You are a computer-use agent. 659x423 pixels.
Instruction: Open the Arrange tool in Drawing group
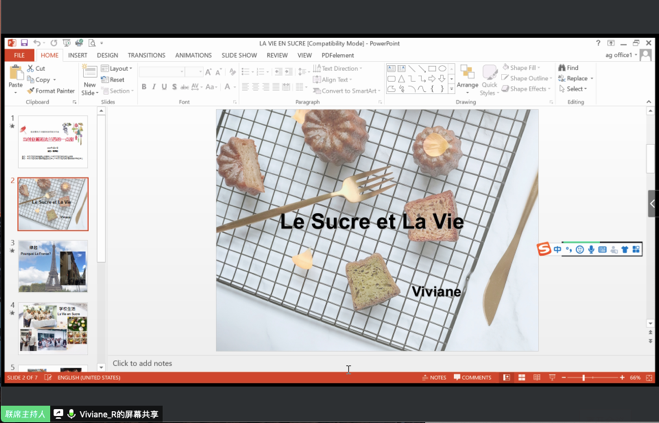tap(467, 75)
